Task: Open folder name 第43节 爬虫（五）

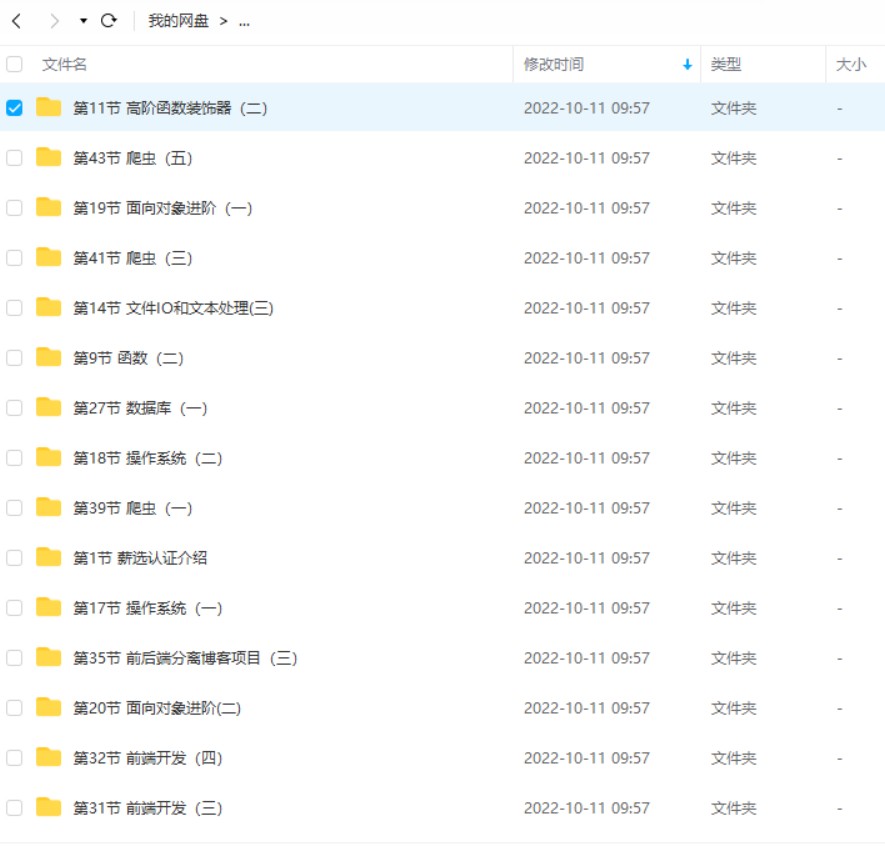Action: (133, 158)
